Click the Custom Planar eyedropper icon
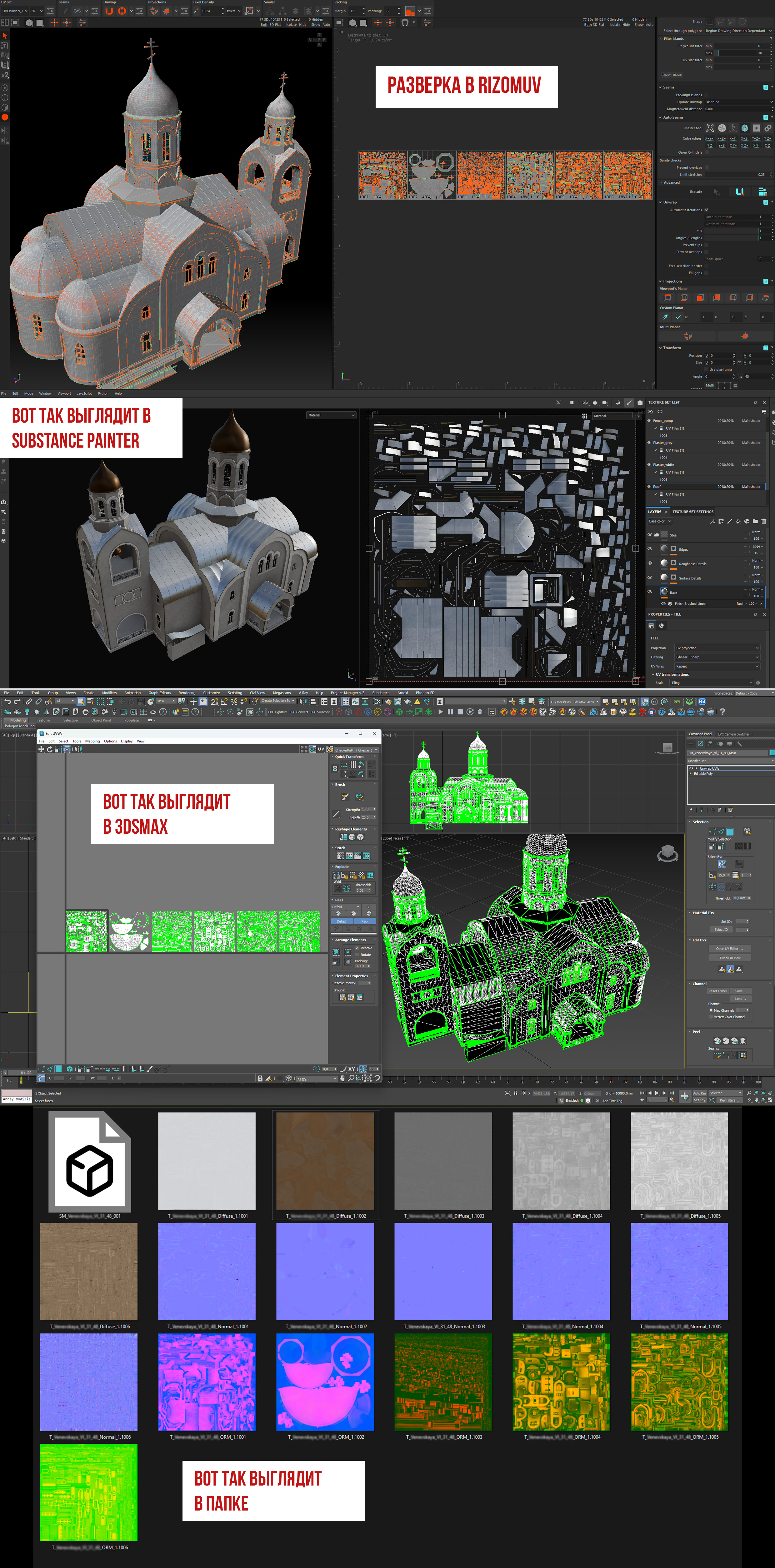775x1568 pixels. 665,316
